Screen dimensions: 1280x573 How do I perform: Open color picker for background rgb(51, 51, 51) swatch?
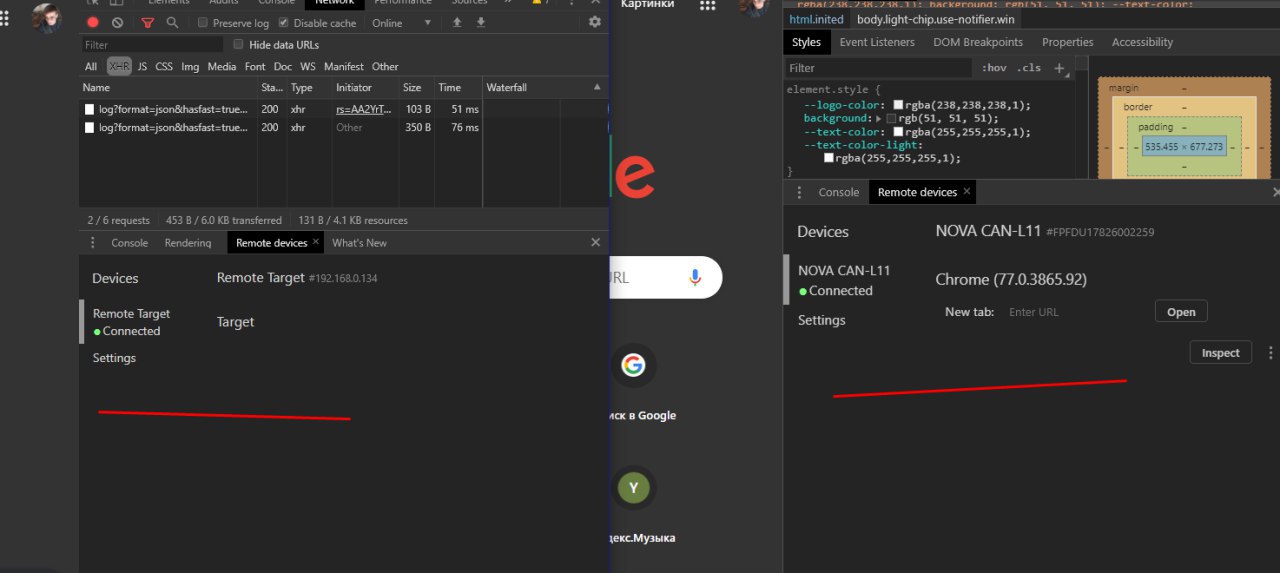coord(891,118)
